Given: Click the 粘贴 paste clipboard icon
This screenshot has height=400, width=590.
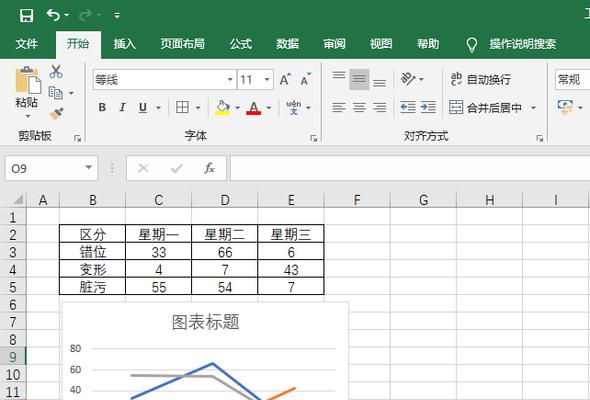Looking at the screenshot, I should 27,80.
